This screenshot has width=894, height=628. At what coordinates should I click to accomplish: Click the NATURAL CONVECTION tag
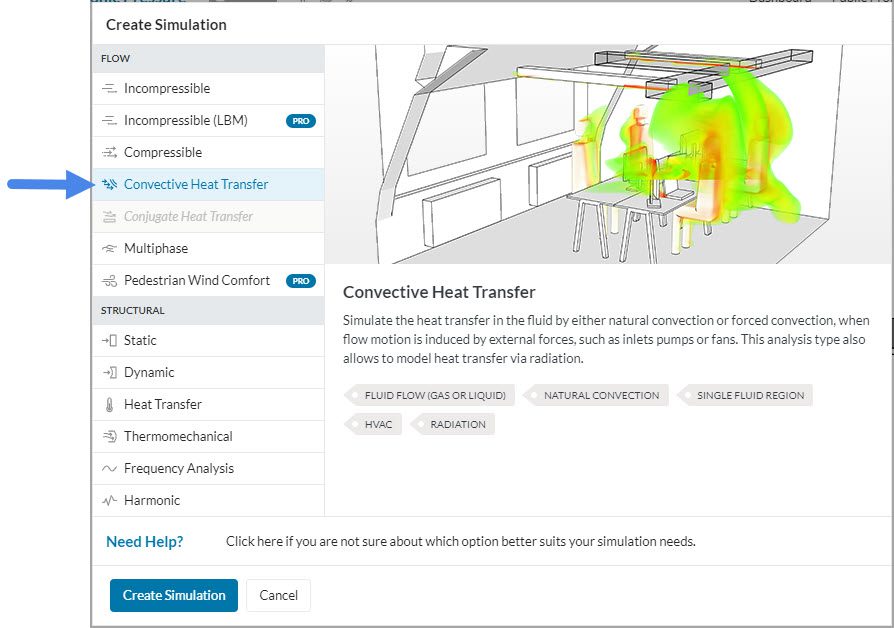coord(600,395)
